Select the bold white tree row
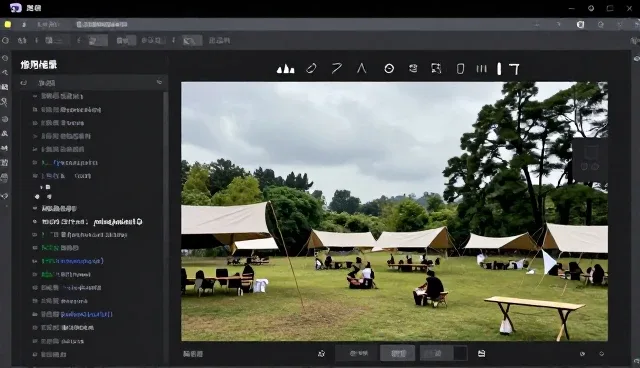This screenshot has width=640, height=368. point(87,222)
